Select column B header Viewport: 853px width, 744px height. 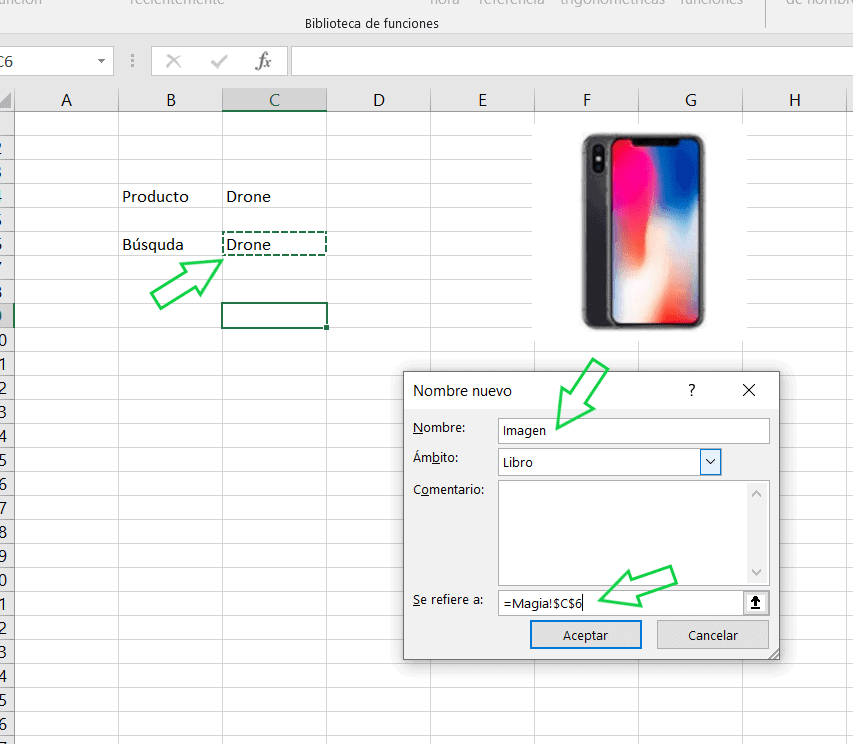tap(170, 100)
